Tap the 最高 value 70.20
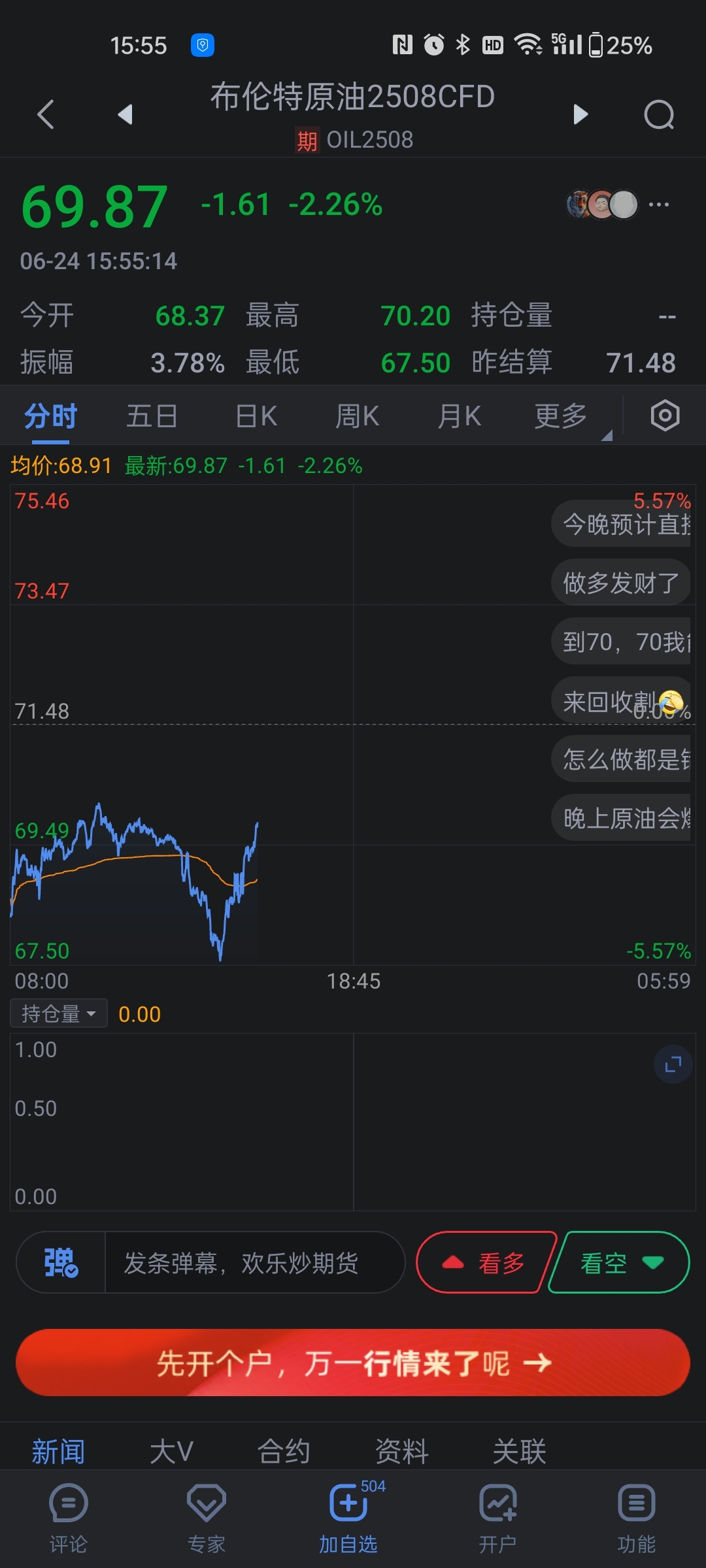Screen dimensions: 706x1568 [416, 316]
